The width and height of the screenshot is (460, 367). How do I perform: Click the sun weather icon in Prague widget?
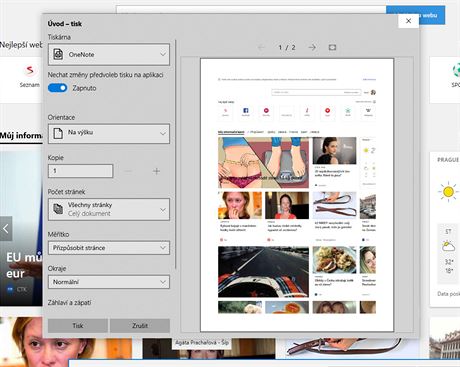(448, 192)
